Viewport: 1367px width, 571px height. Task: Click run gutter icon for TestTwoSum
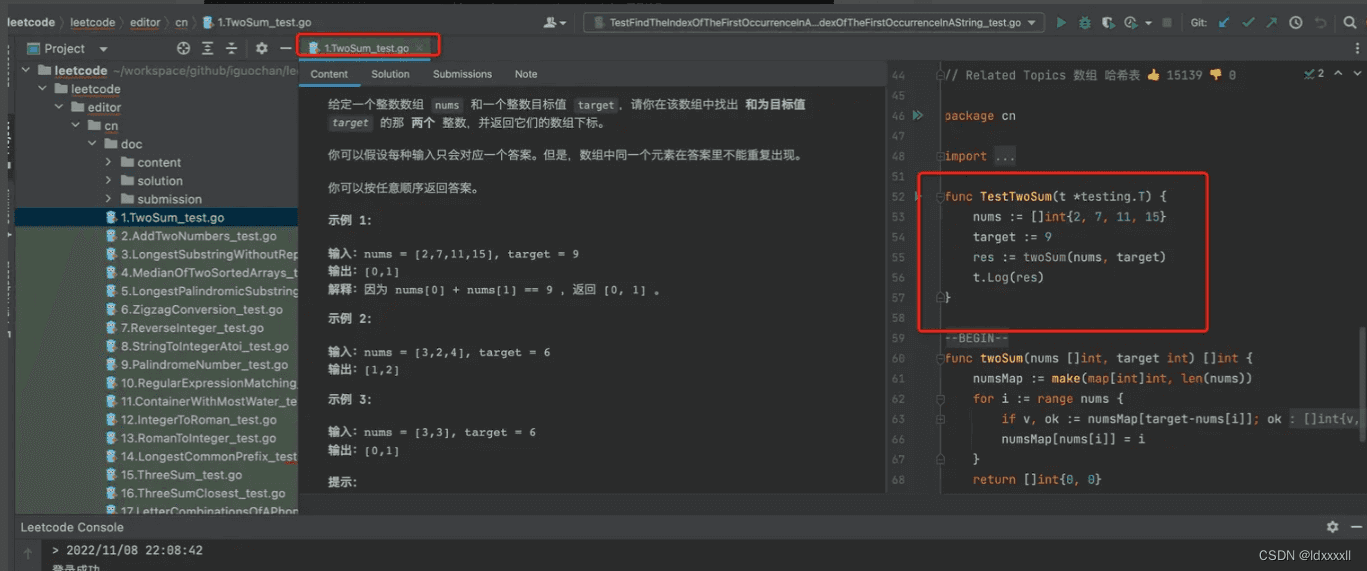coord(918,197)
